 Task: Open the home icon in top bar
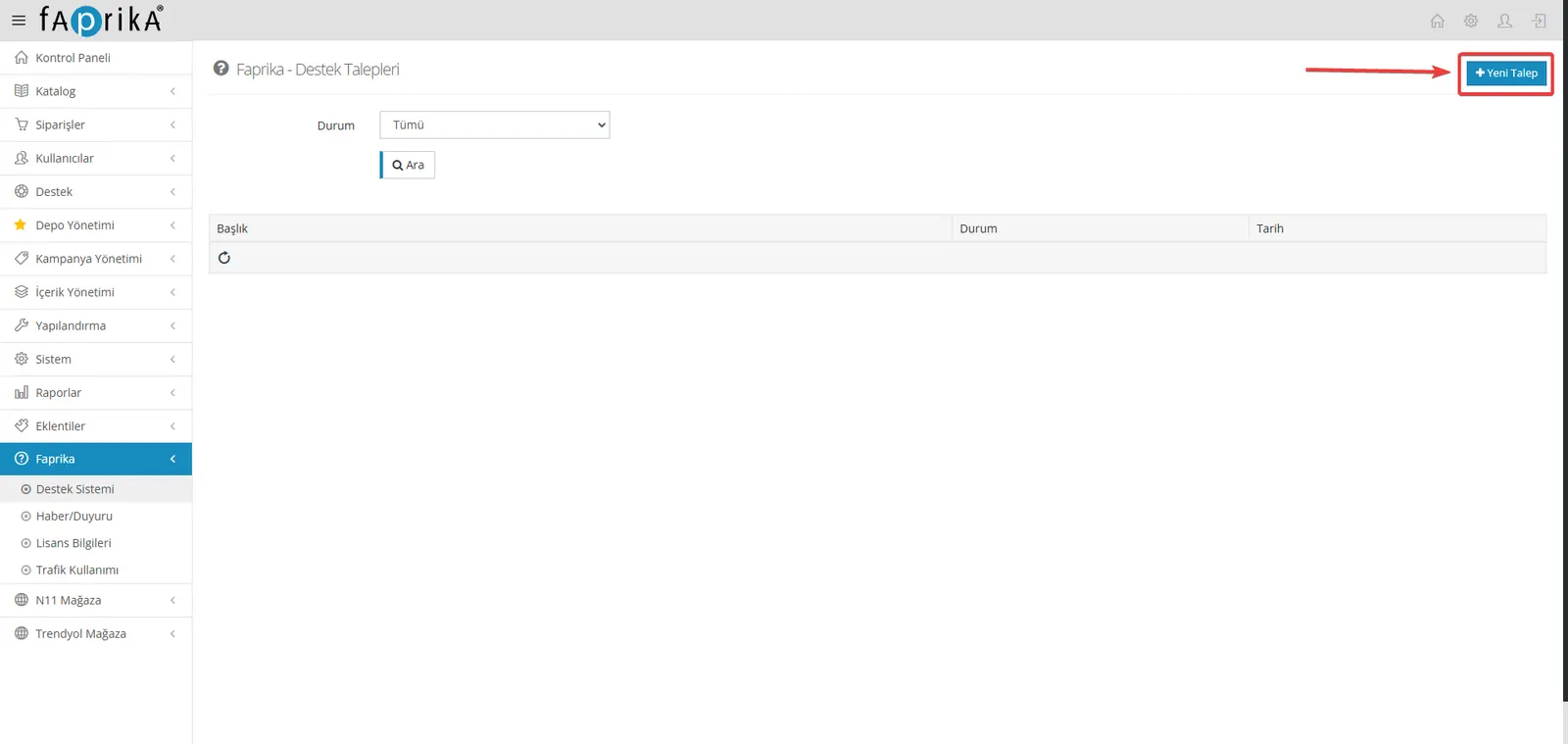pos(1438,21)
